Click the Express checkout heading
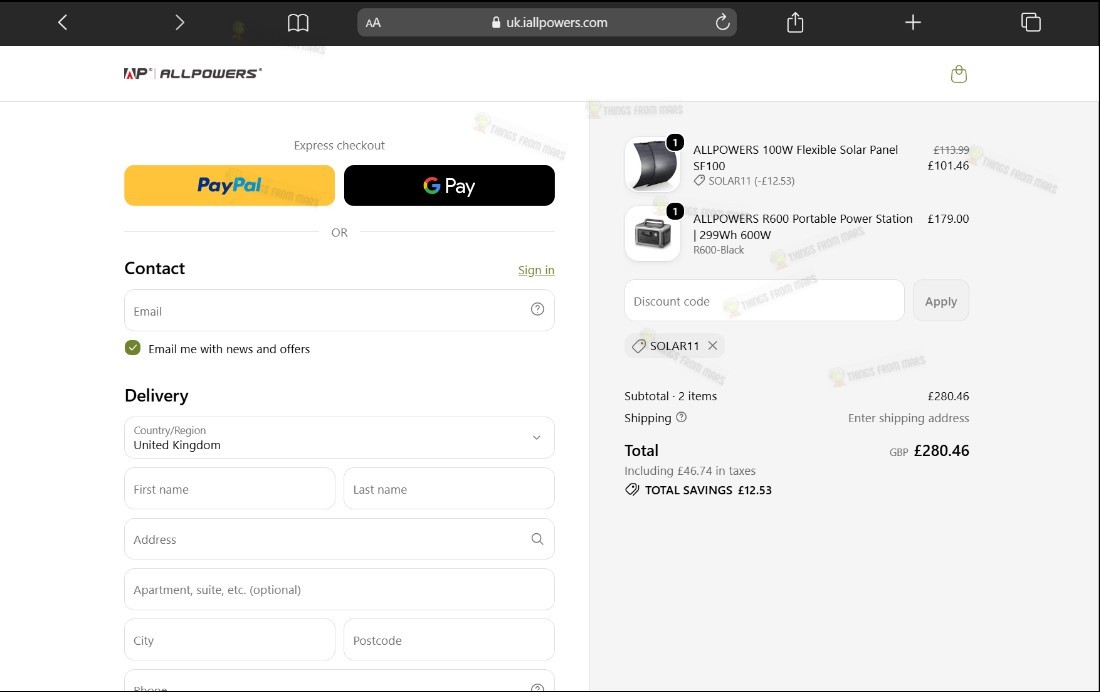The image size is (1100, 692). pos(340,145)
